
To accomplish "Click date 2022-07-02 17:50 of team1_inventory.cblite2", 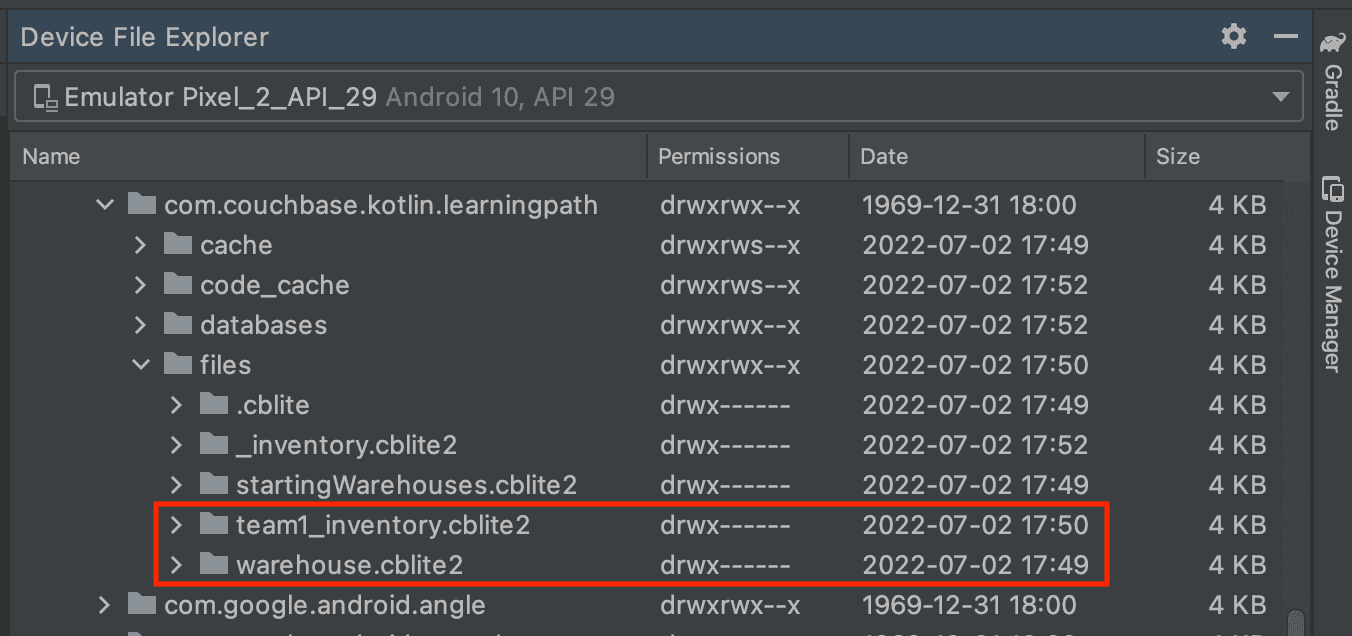I will point(975,525).
